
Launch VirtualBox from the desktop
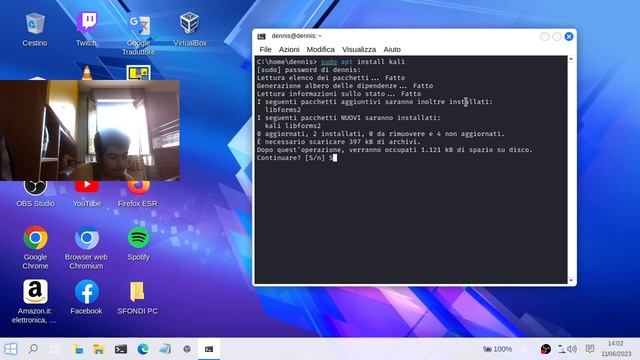point(190,29)
